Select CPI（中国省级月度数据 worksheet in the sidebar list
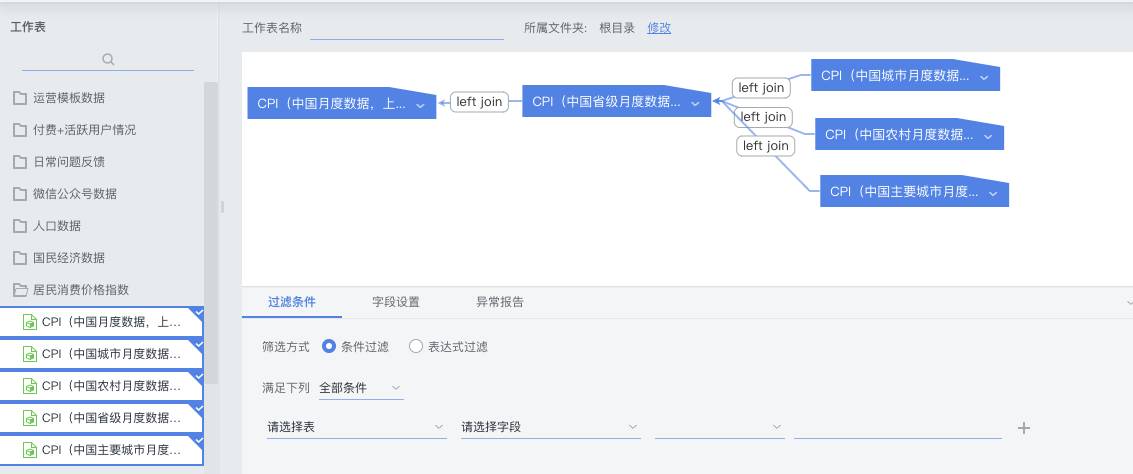The image size is (1133, 474). (x=102, y=418)
